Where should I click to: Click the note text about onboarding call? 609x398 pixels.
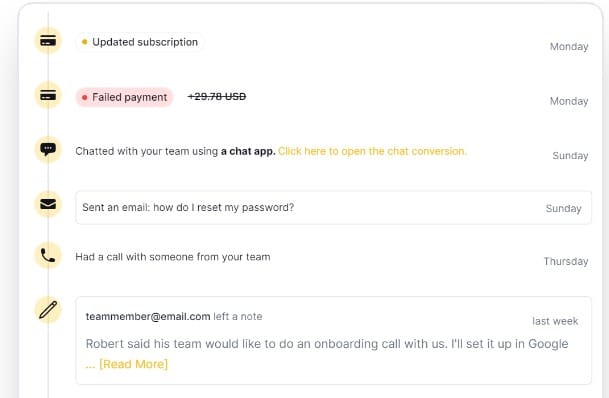point(327,344)
